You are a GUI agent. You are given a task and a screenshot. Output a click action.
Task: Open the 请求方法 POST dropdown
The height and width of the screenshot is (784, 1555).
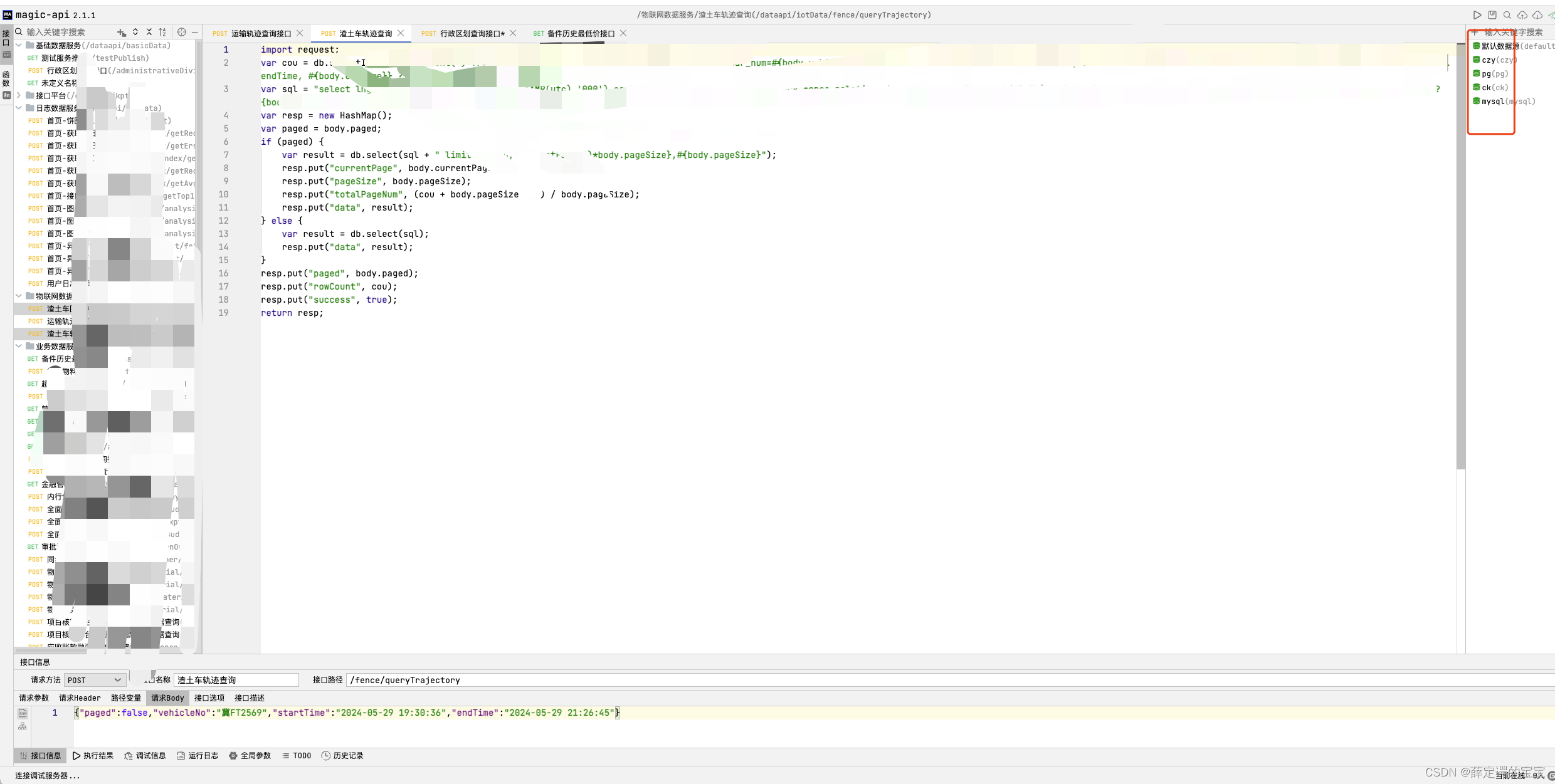coord(95,680)
